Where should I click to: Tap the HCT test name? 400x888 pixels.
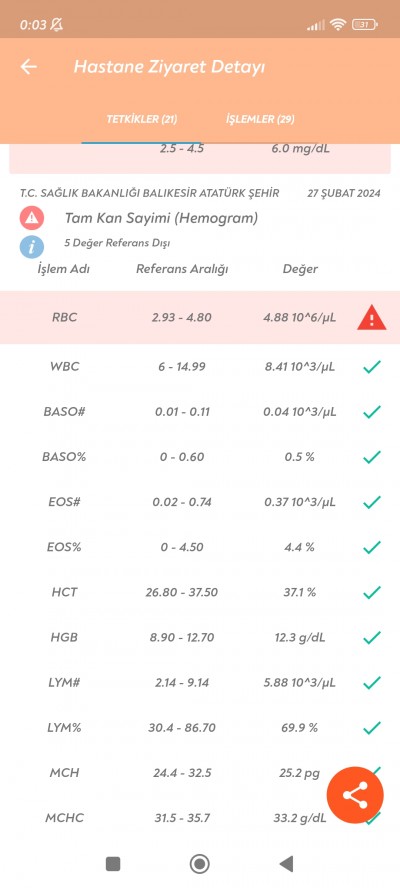pos(65,592)
